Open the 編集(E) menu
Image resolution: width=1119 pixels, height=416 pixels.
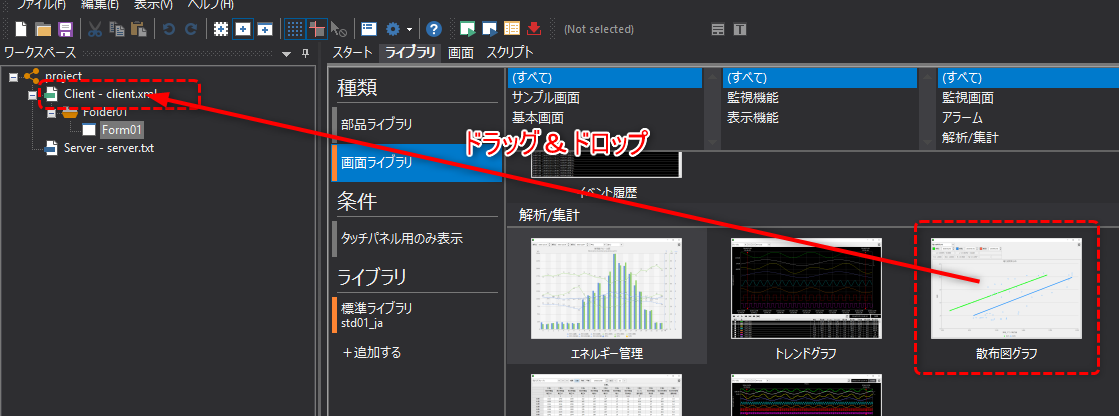tap(100, 4)
